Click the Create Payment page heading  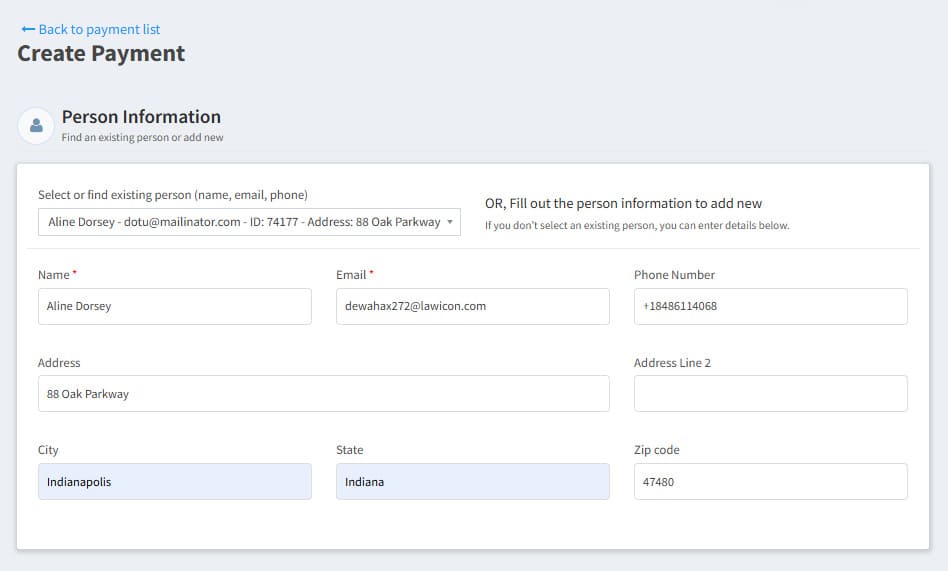coord(101,54)
